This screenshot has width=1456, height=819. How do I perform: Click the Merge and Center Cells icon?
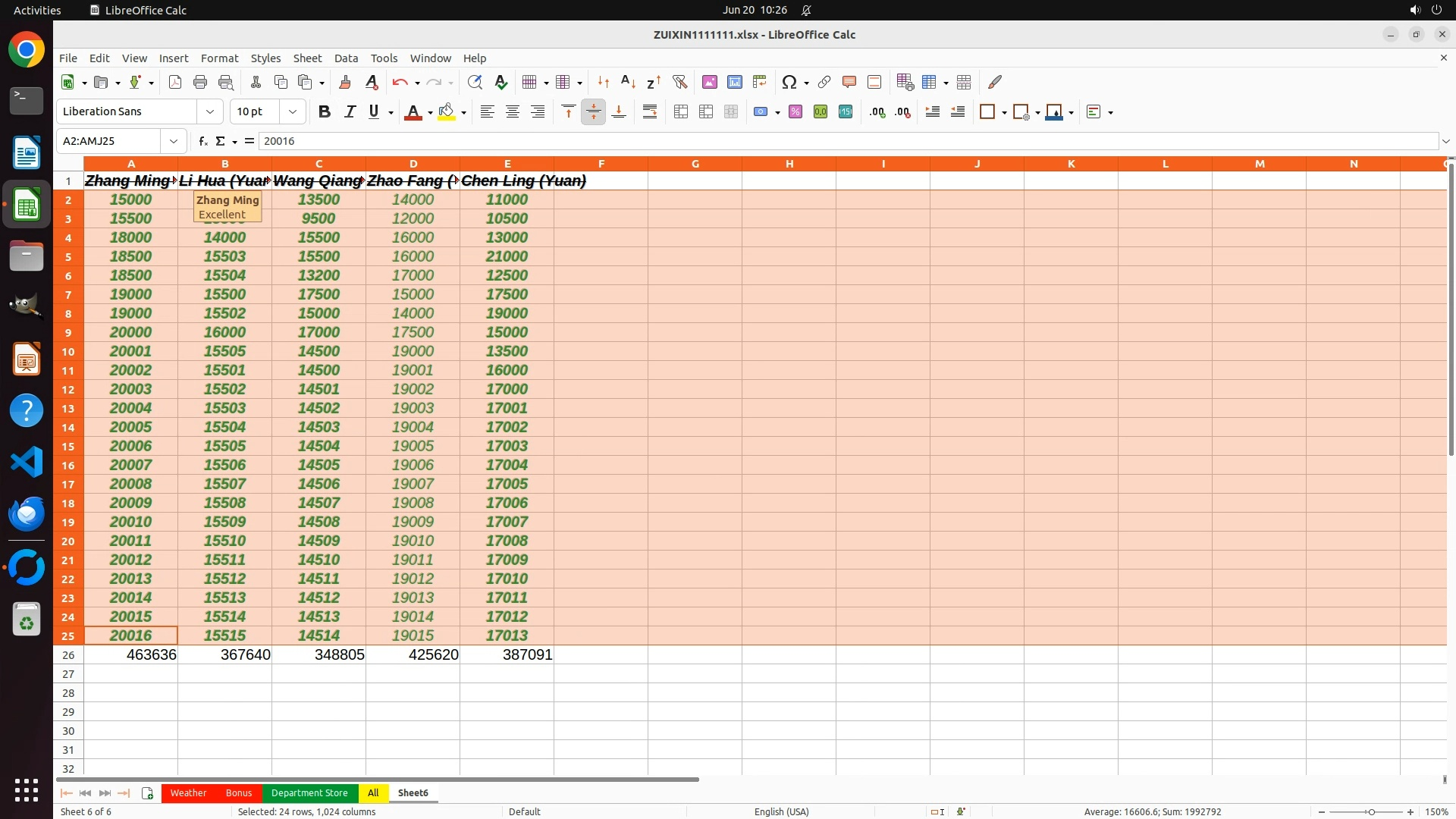tap(681, 111)
